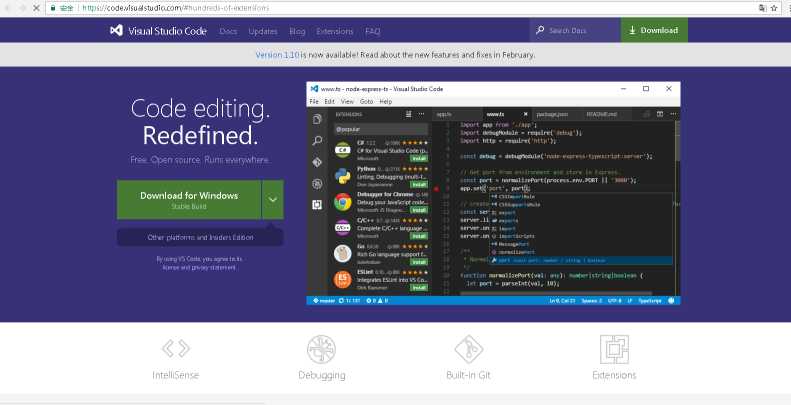Viewport: 791px width, 405px height.
Task: Open editor more actions ellipsis at top right
Action: click(x=673, y=114)
